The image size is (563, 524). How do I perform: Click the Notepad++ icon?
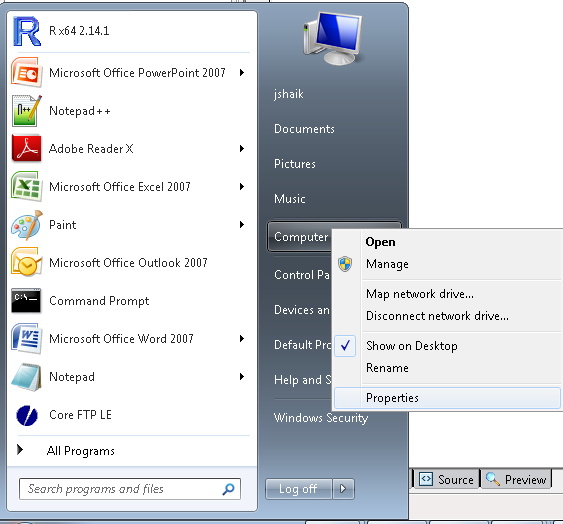pos(26,111)
